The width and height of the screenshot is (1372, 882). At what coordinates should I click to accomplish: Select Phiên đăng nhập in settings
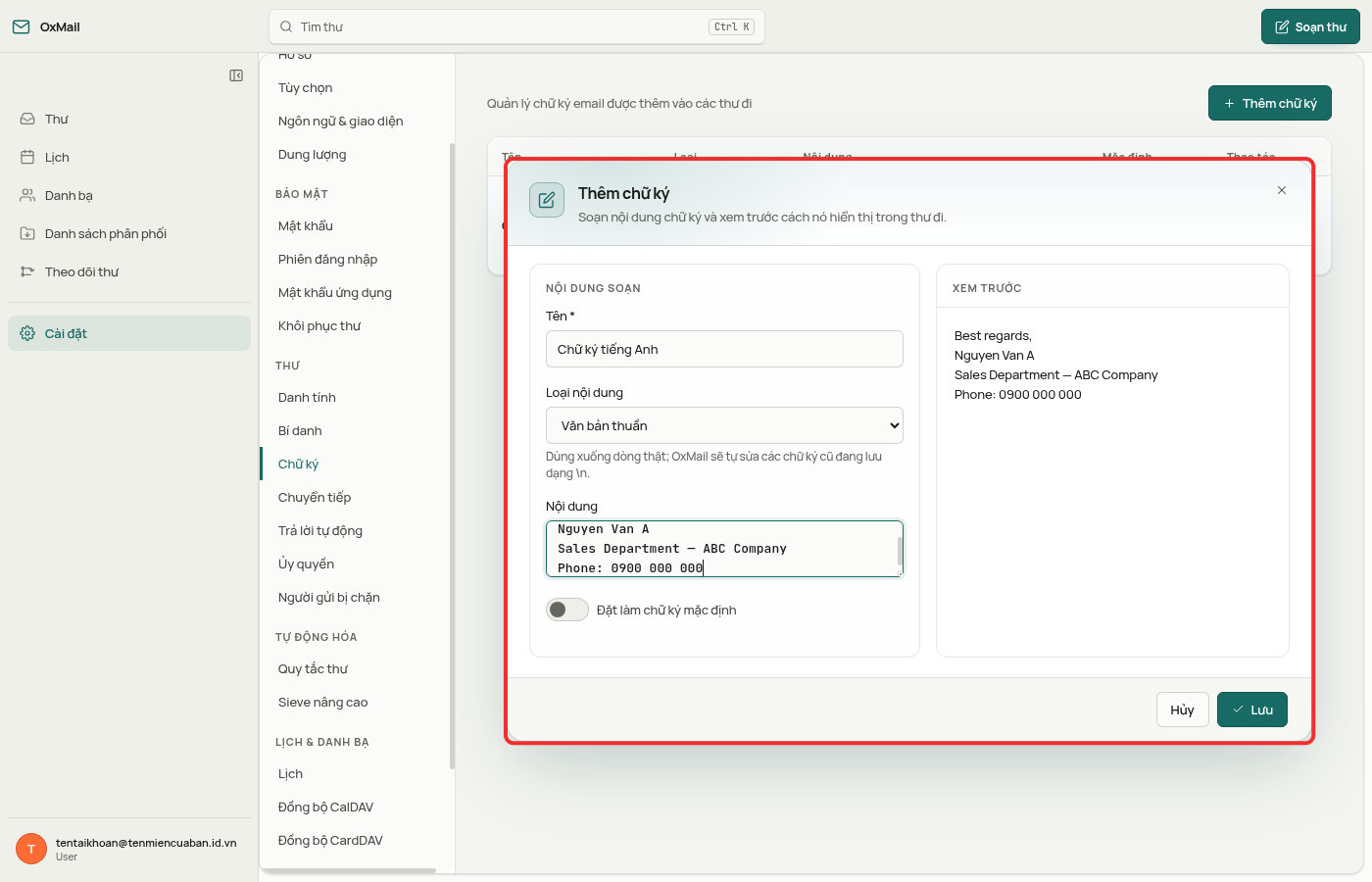[x=328, y=259]
